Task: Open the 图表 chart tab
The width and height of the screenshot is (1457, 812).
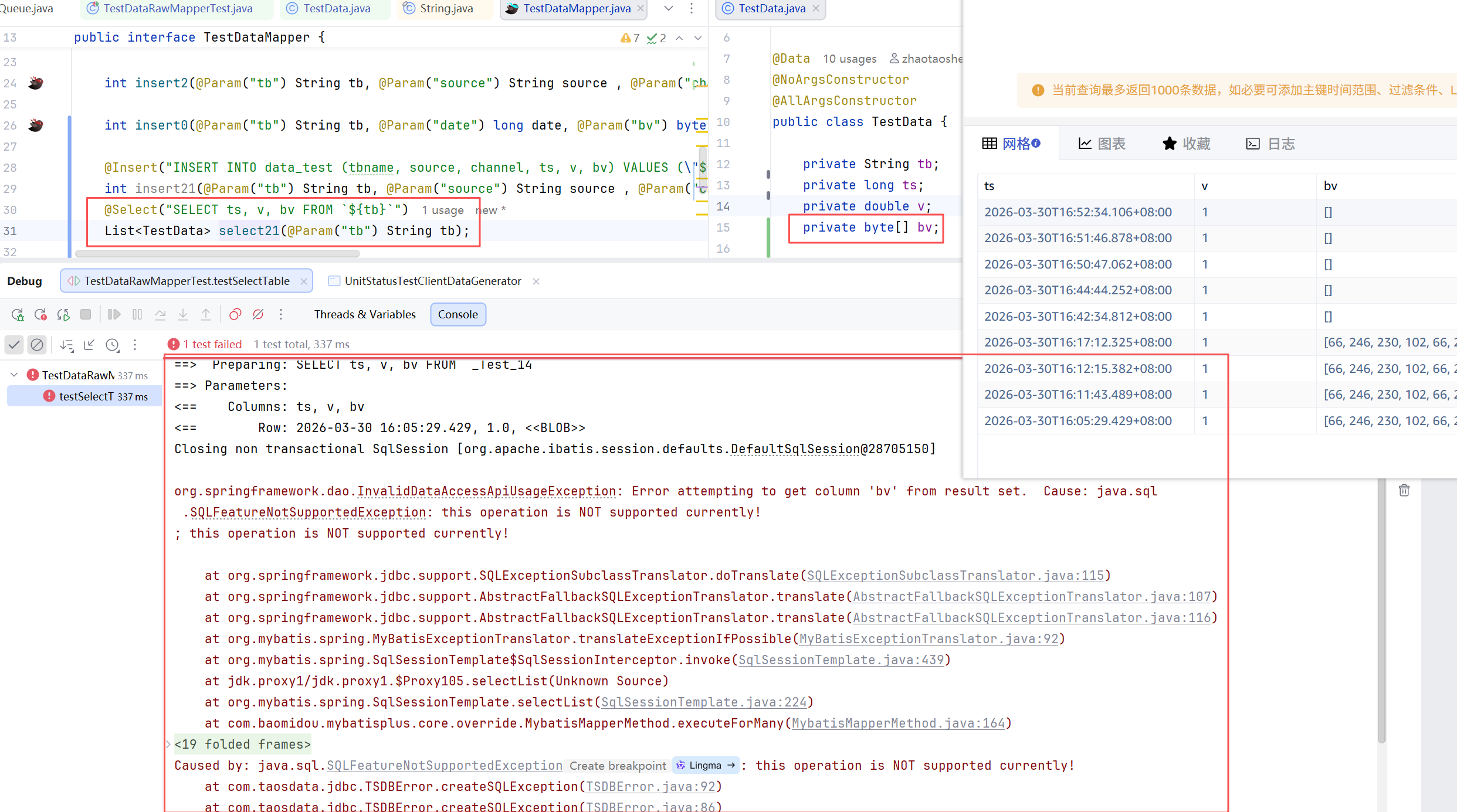Action: point(1102,144)
